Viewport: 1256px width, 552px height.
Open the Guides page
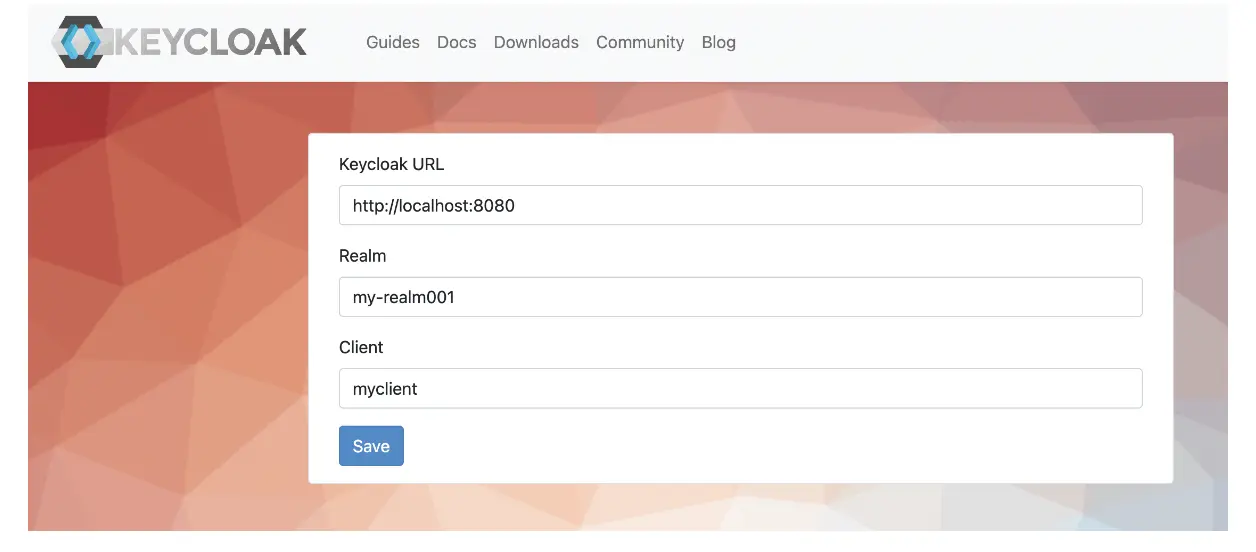click(393, 42)
